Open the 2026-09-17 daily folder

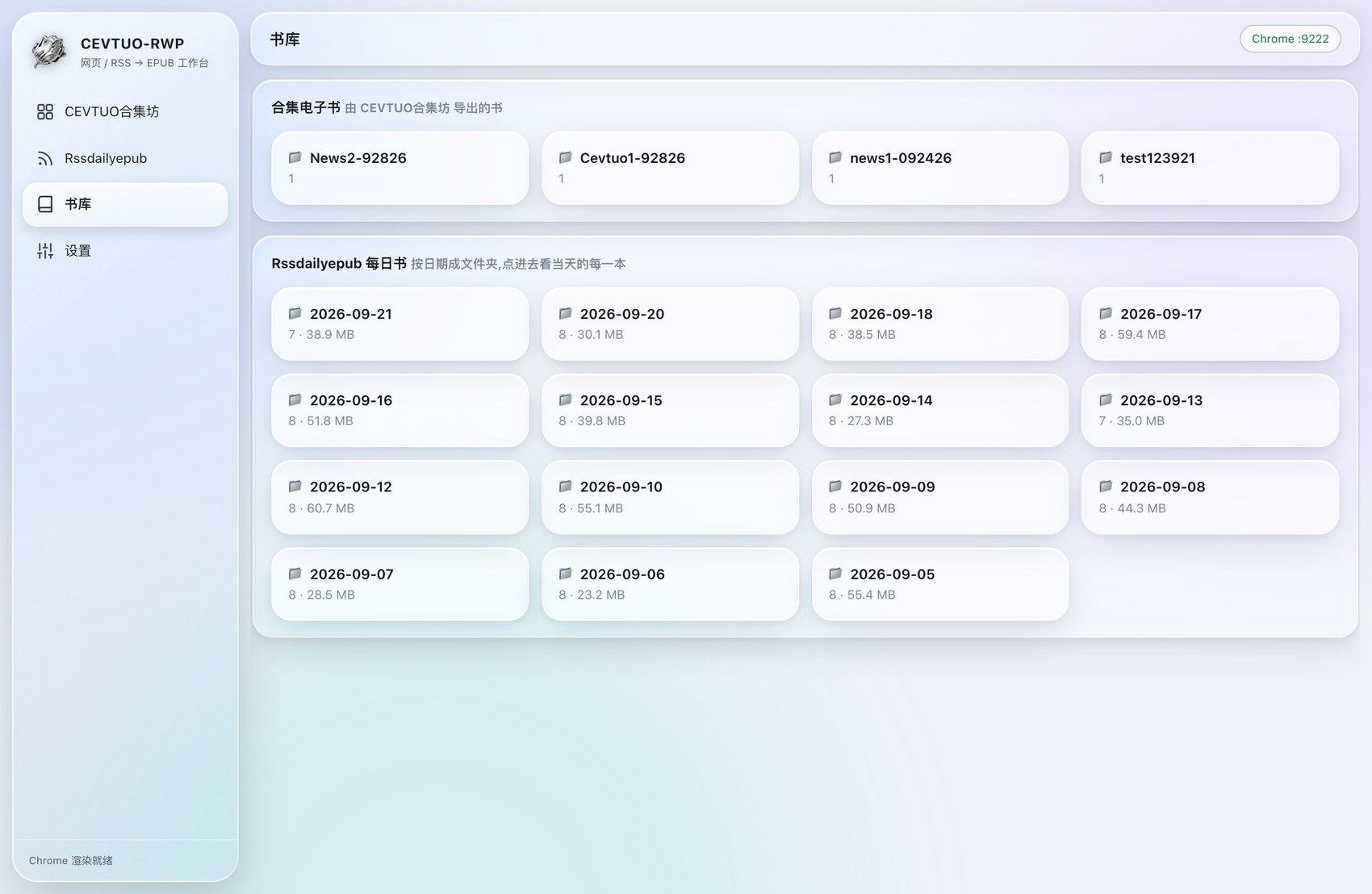point(1210,324)
